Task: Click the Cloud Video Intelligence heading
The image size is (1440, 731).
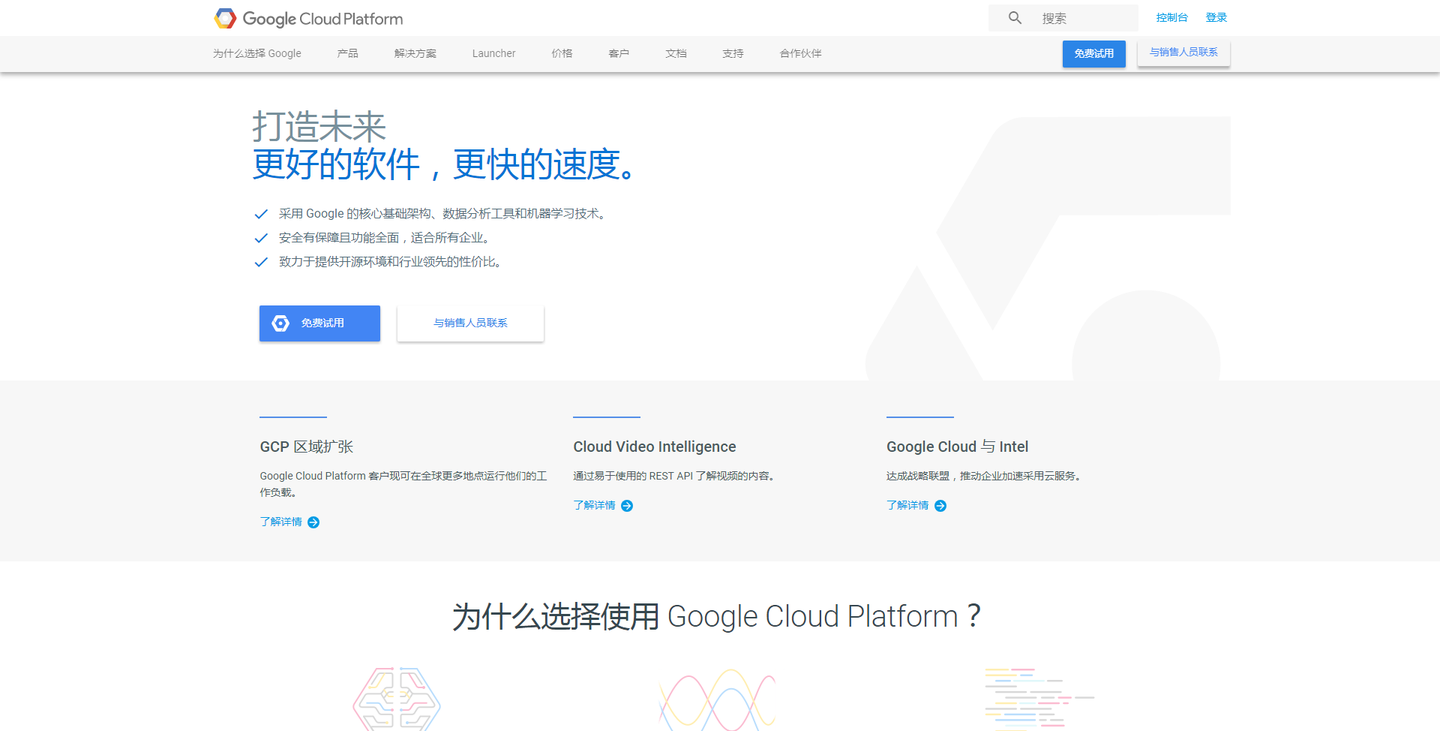Action: [x=655, y=447]
